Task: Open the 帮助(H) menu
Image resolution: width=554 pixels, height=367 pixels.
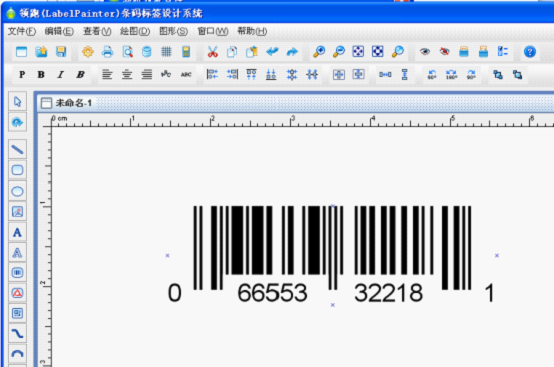Action: (x=252, y=31)
